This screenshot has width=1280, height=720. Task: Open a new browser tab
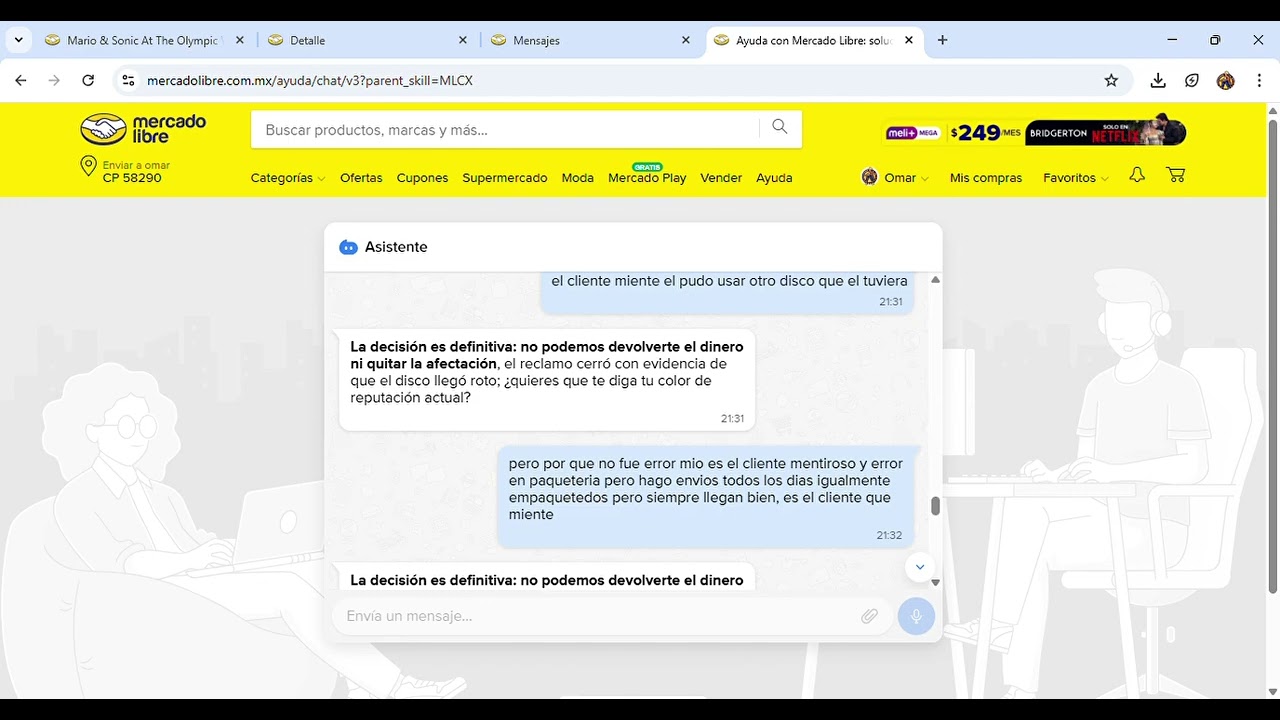(942, 40)
